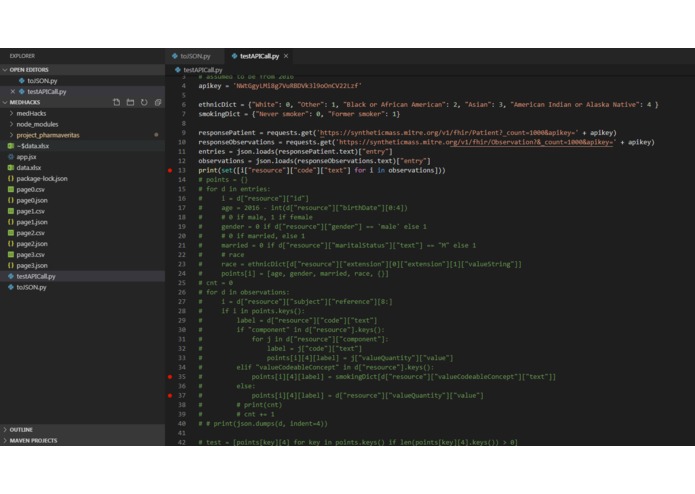The image size is (695, 494).
Task: Close testAPICall.py in Open Editors list
Action: point(12,92)
